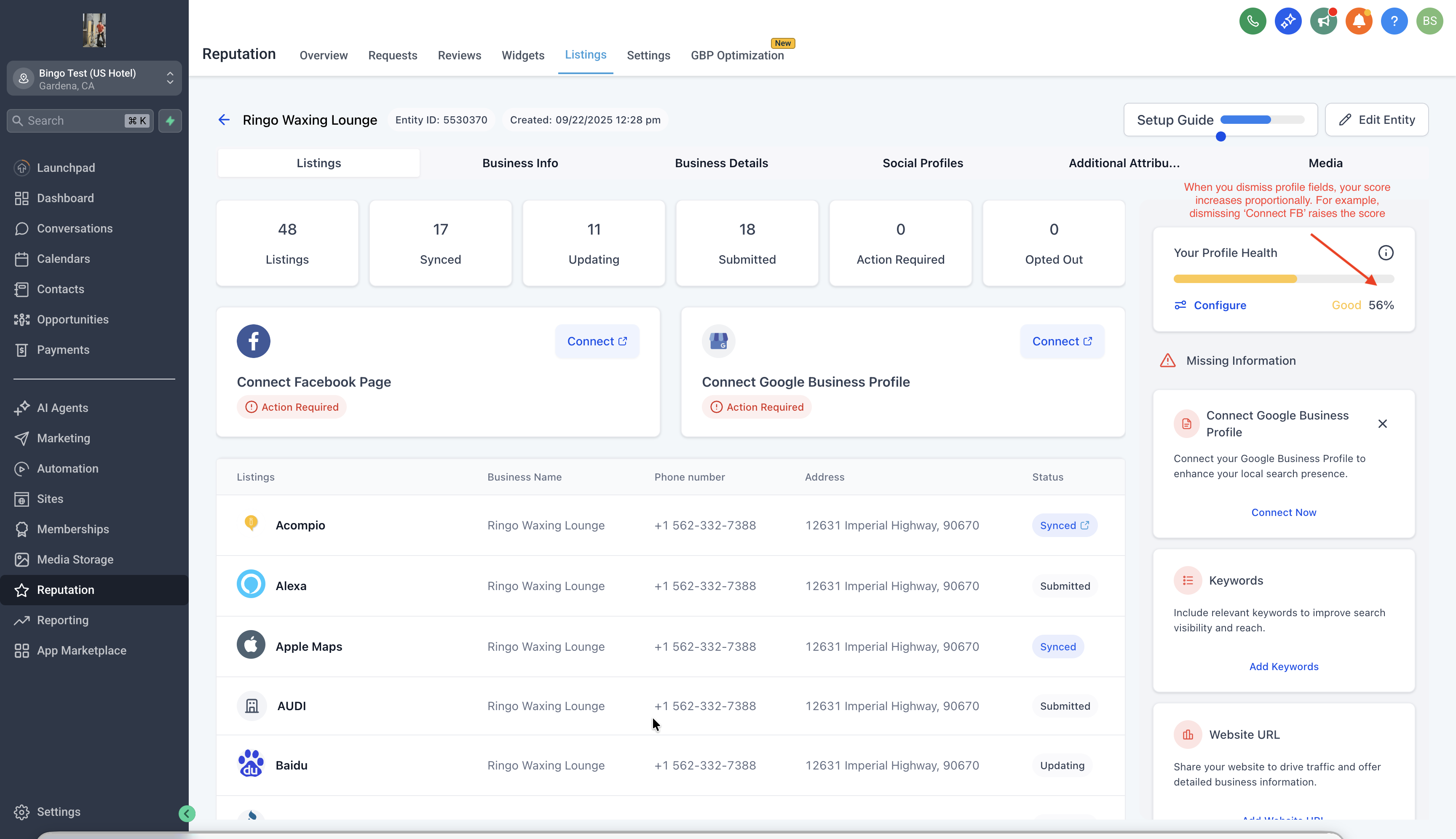Click the back arrow beside Ringo Waxing Lounge
This screenshot has height=839, width=1456.
pos(224,120)
